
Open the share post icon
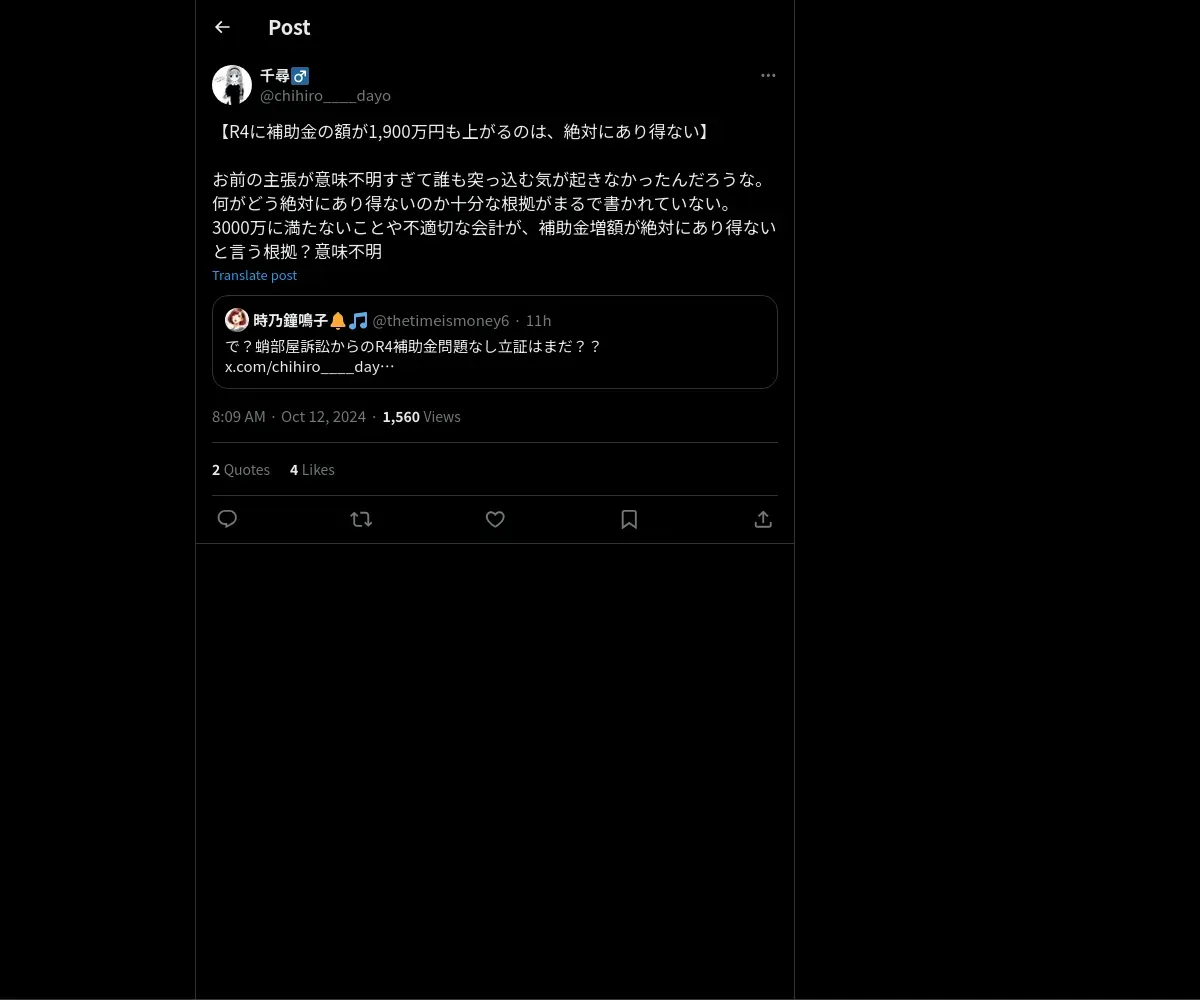coord(763,519)
